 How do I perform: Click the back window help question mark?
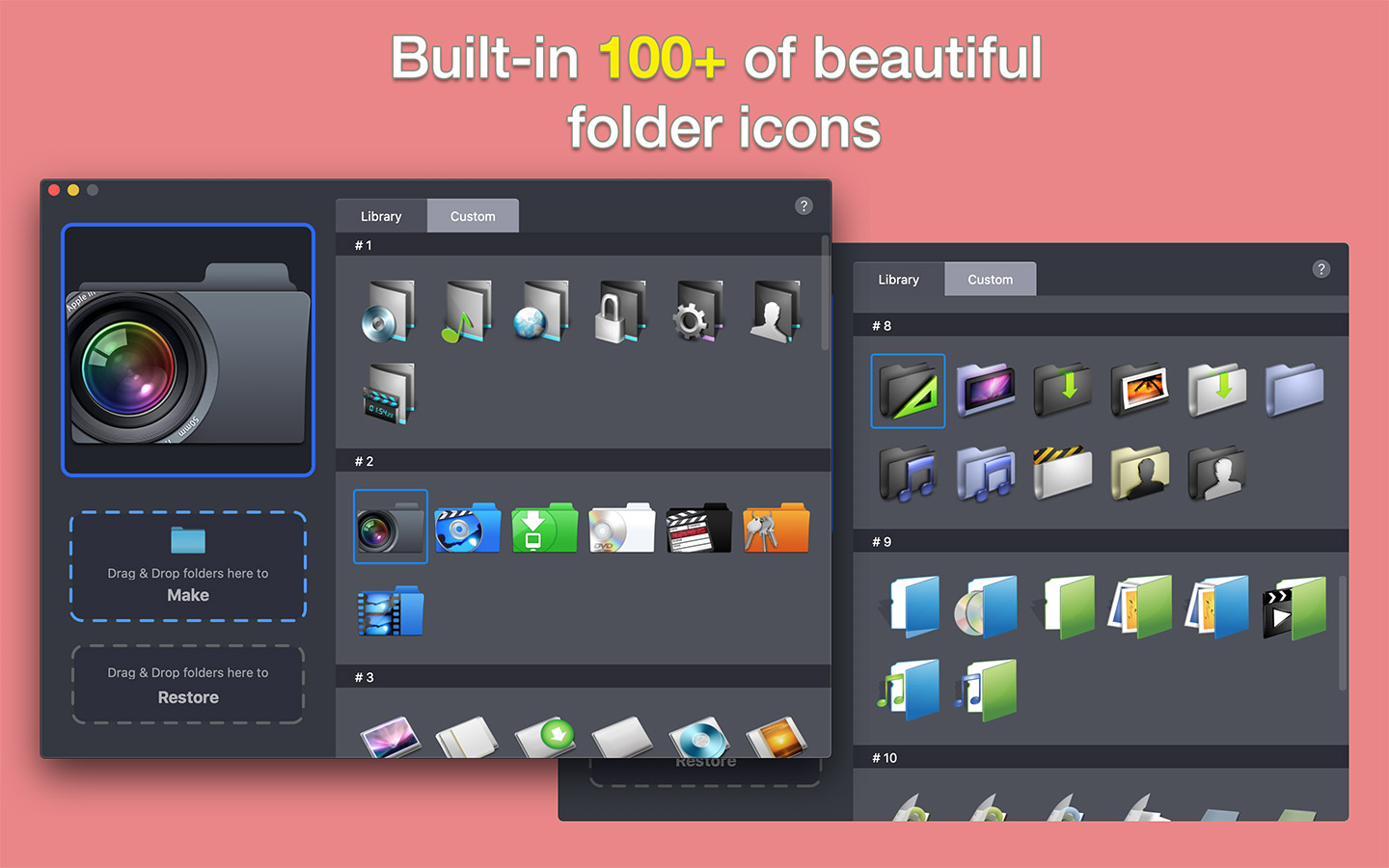1321,269
